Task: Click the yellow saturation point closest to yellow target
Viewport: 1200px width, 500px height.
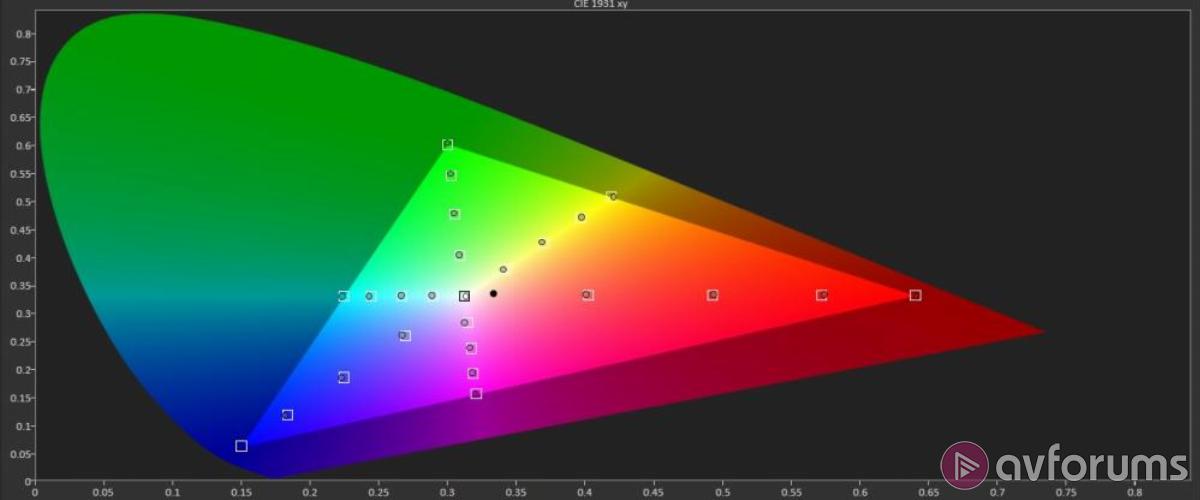Action: [x=581, y=217]
